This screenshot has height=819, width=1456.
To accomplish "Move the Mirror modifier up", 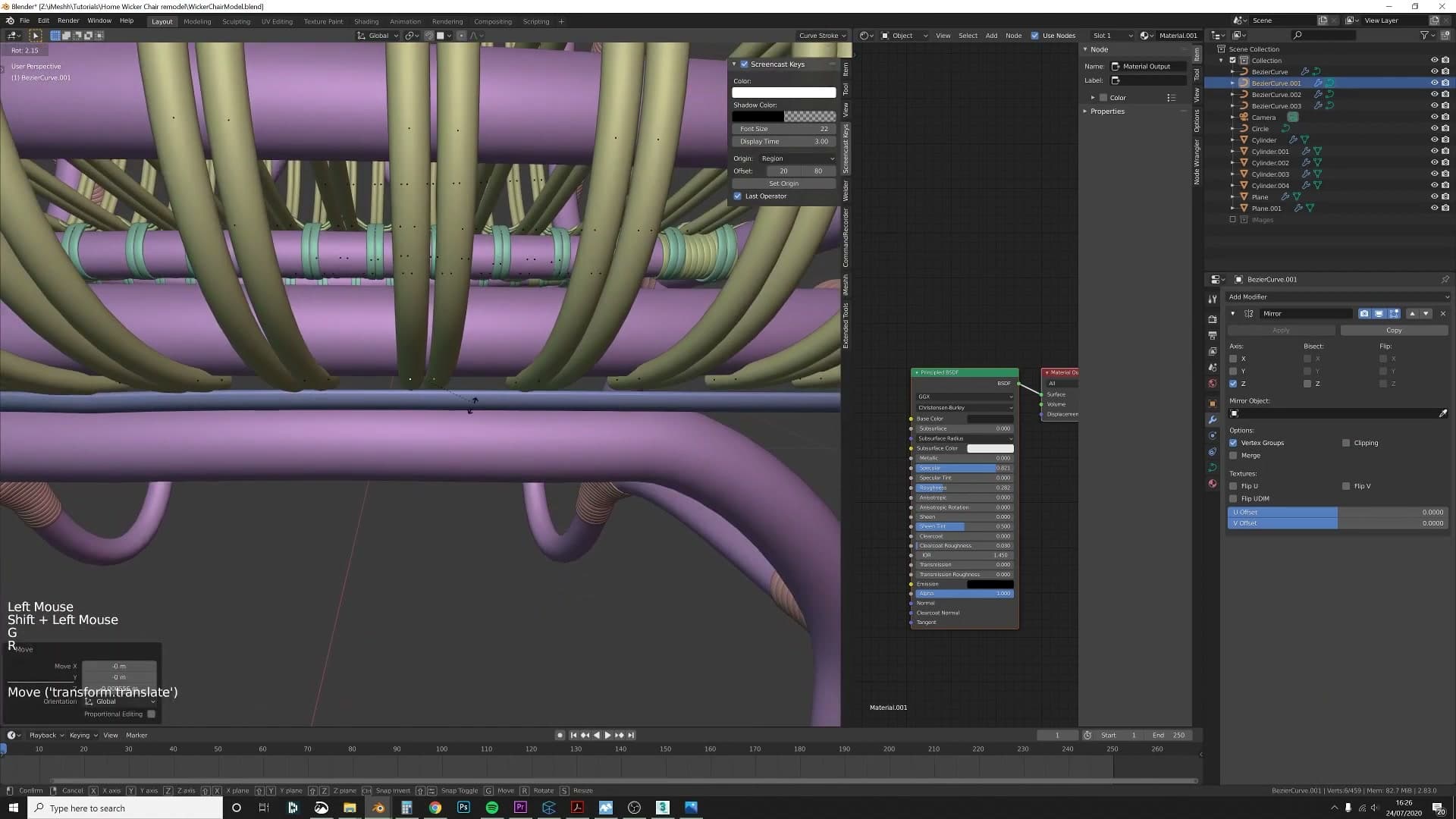I will click(1412, 313).
